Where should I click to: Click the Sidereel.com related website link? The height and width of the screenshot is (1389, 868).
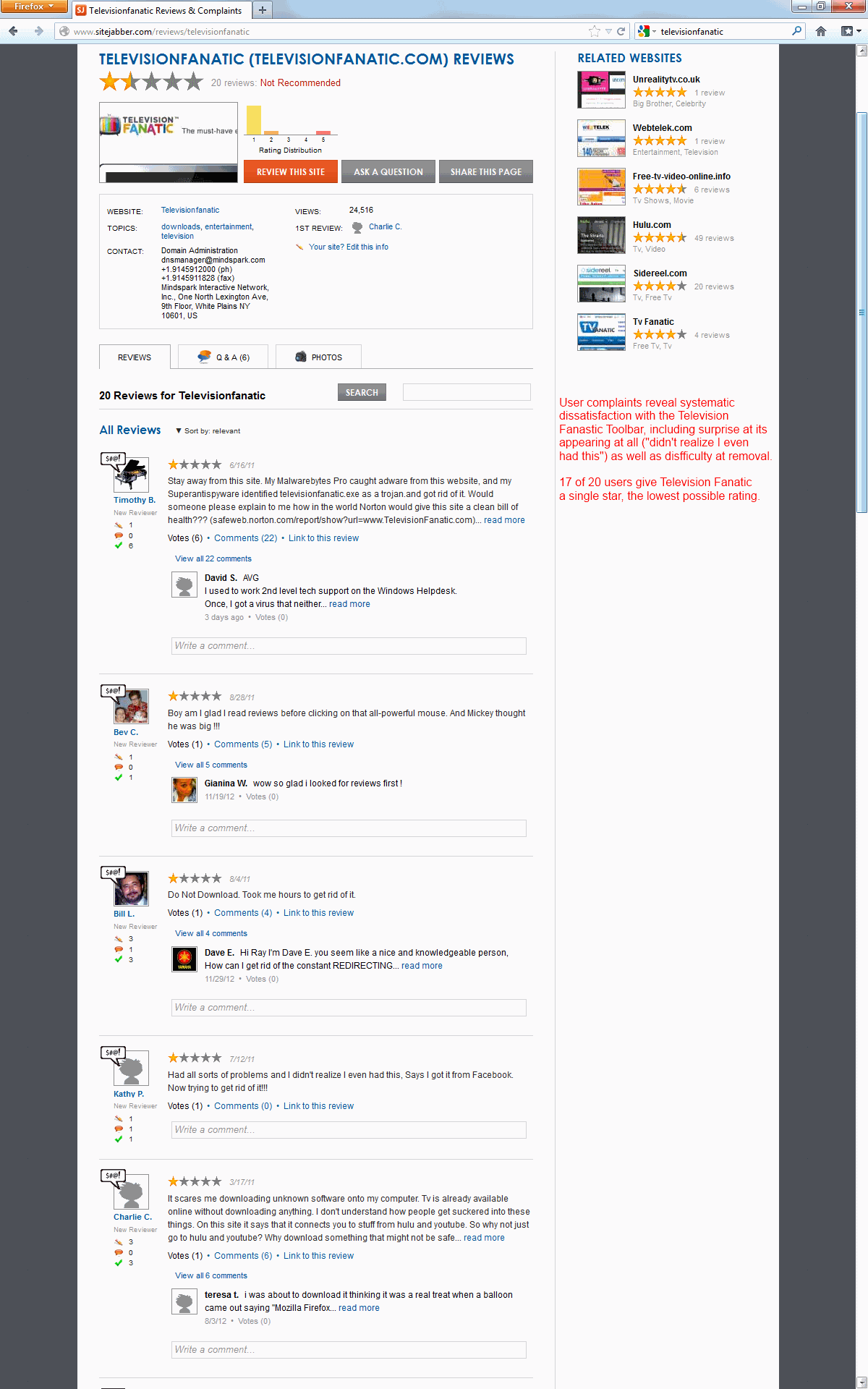[x=660, y=273]
